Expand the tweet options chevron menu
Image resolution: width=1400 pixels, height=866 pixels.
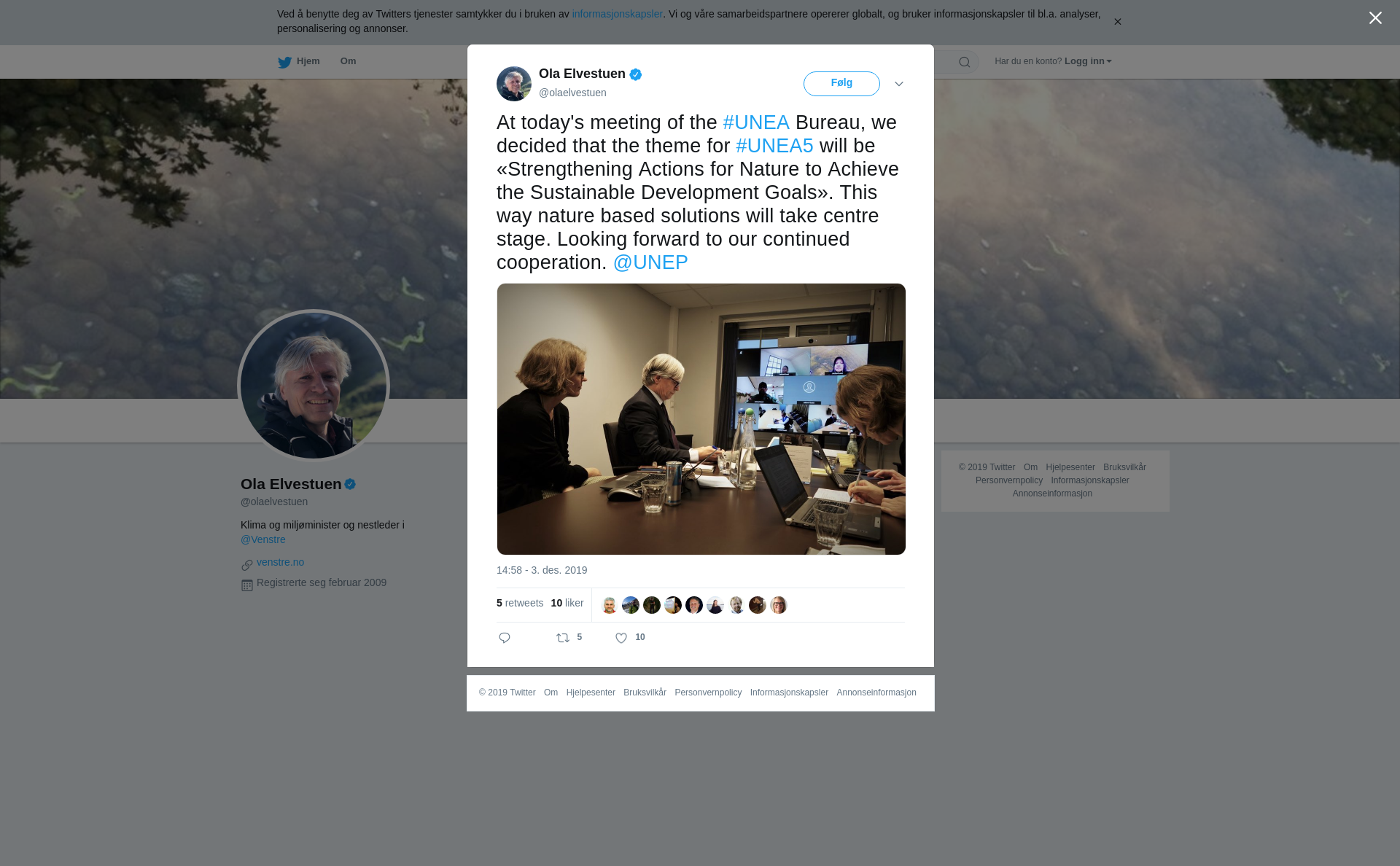[x=899, y=84]
